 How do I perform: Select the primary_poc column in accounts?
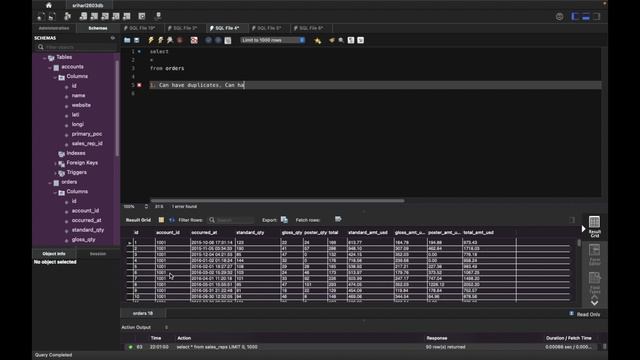[x=87, y=134]
